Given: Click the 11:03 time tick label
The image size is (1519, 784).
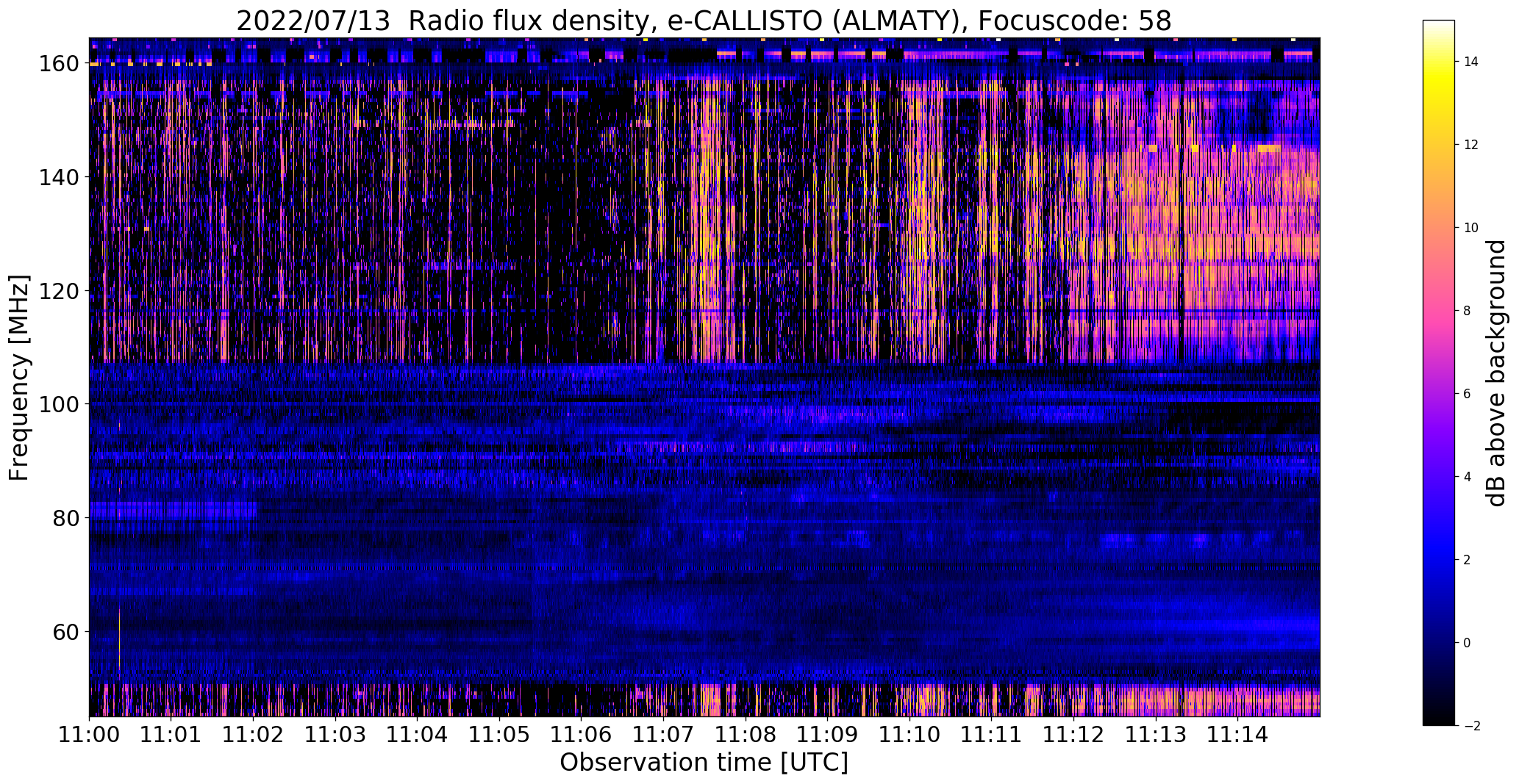Looking at the screenshot, I should coord(335,733).
